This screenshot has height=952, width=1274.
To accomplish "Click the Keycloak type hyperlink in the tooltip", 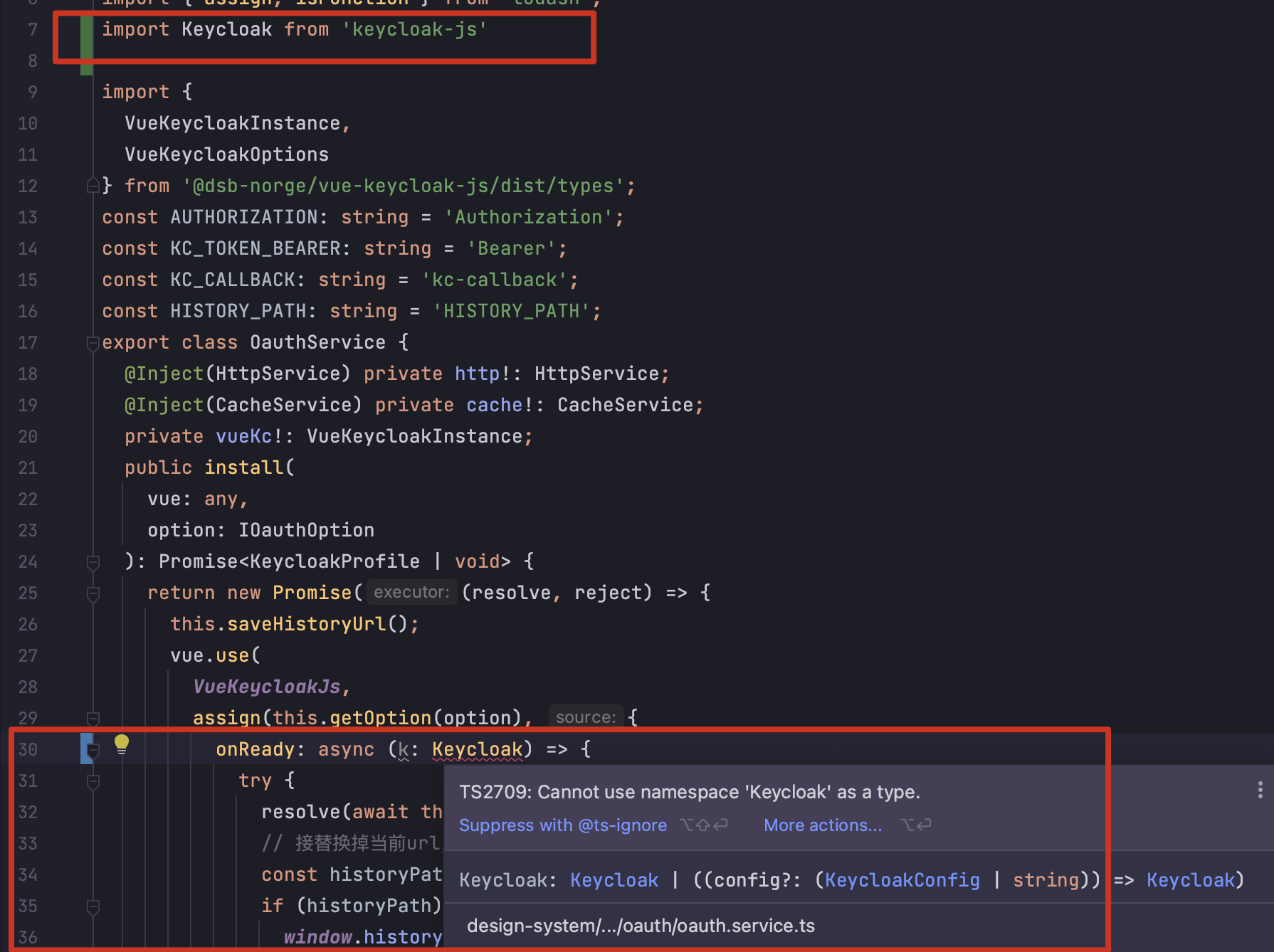I will (614, 880).
